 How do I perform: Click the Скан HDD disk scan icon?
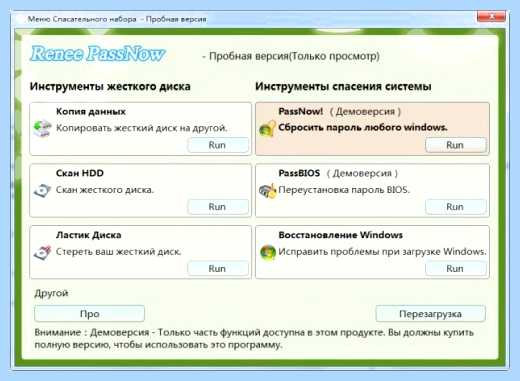pos(42,190)
